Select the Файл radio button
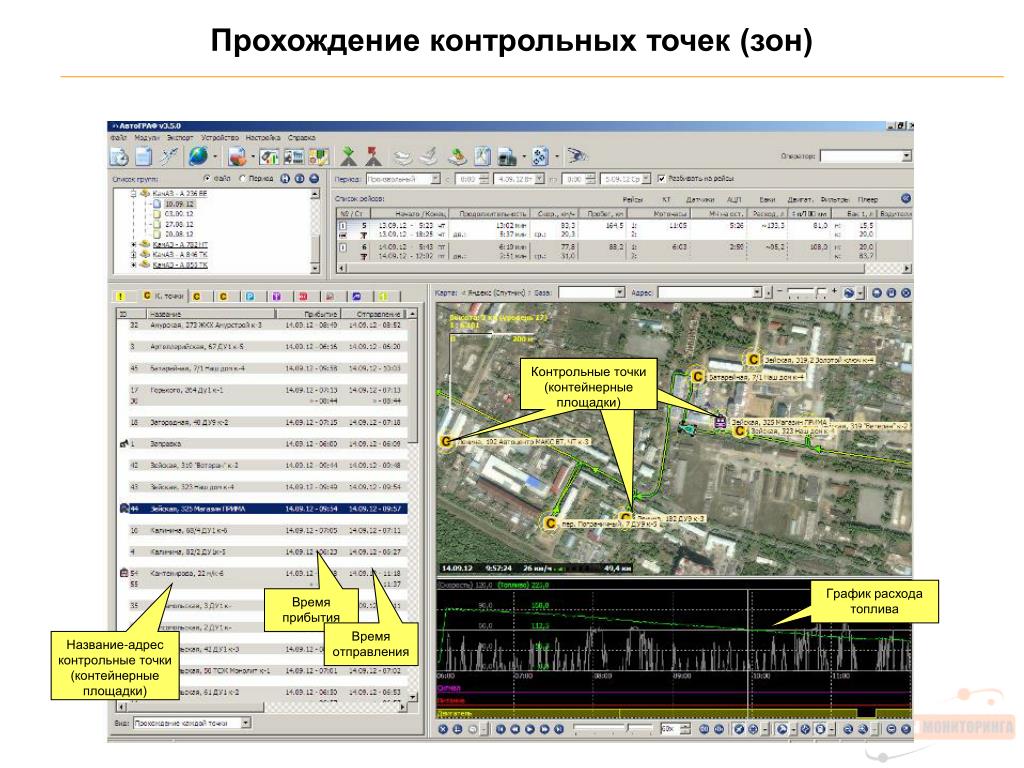Viewport: 1024px width, 768px height. coord(208,178)
